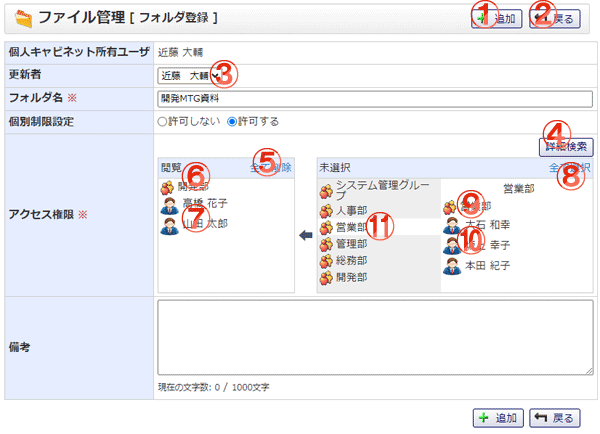Click 管理部 group icon

click(326, 244)
